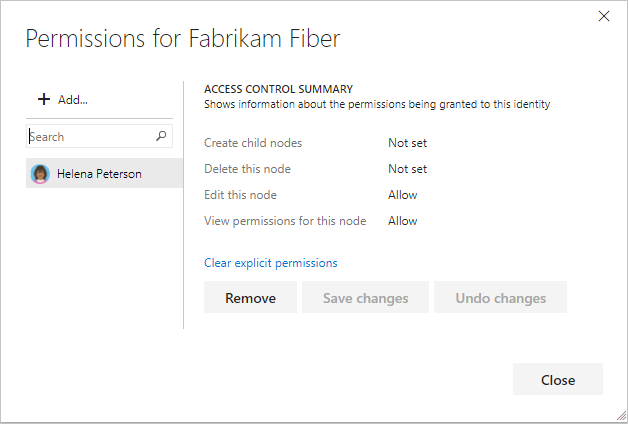Click the View permissions for this node label

(x=285, y=221)
